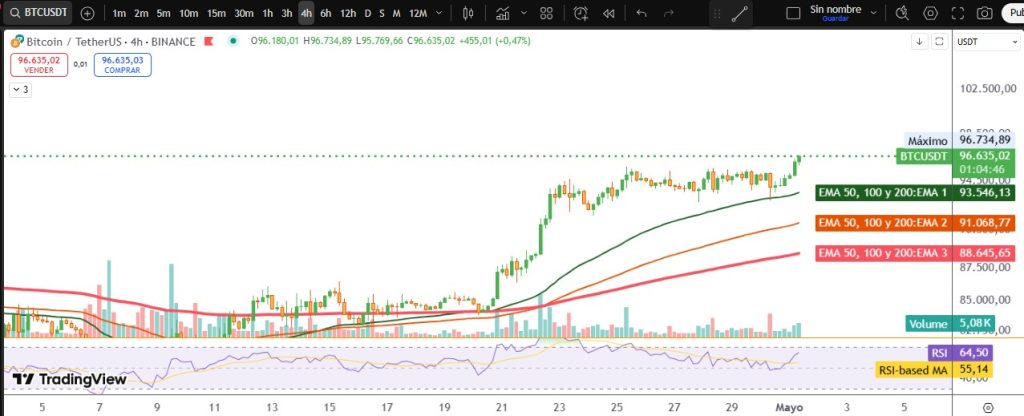1024x416 pixels.
Task: Click the add symbol plus icon
Action: pyautogui.click(x=88, y=13)
